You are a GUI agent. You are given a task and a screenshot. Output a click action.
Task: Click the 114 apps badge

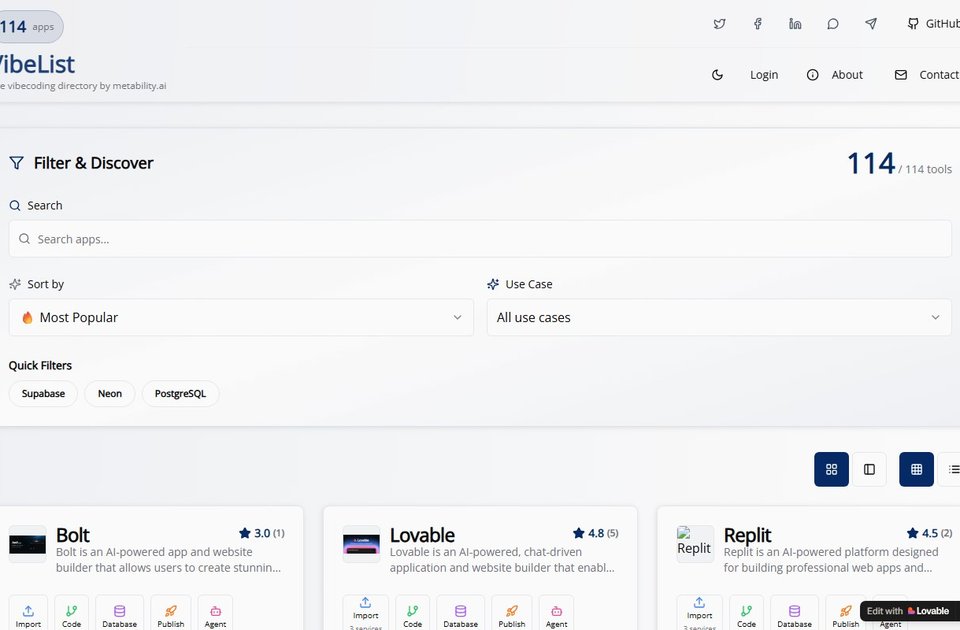pos(31,26)
